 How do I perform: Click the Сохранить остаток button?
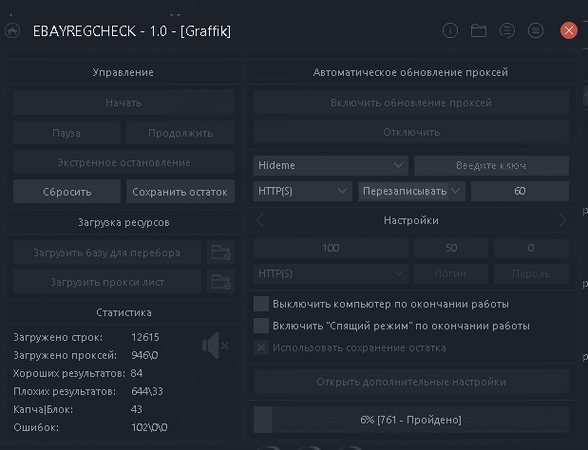point(180,192)
